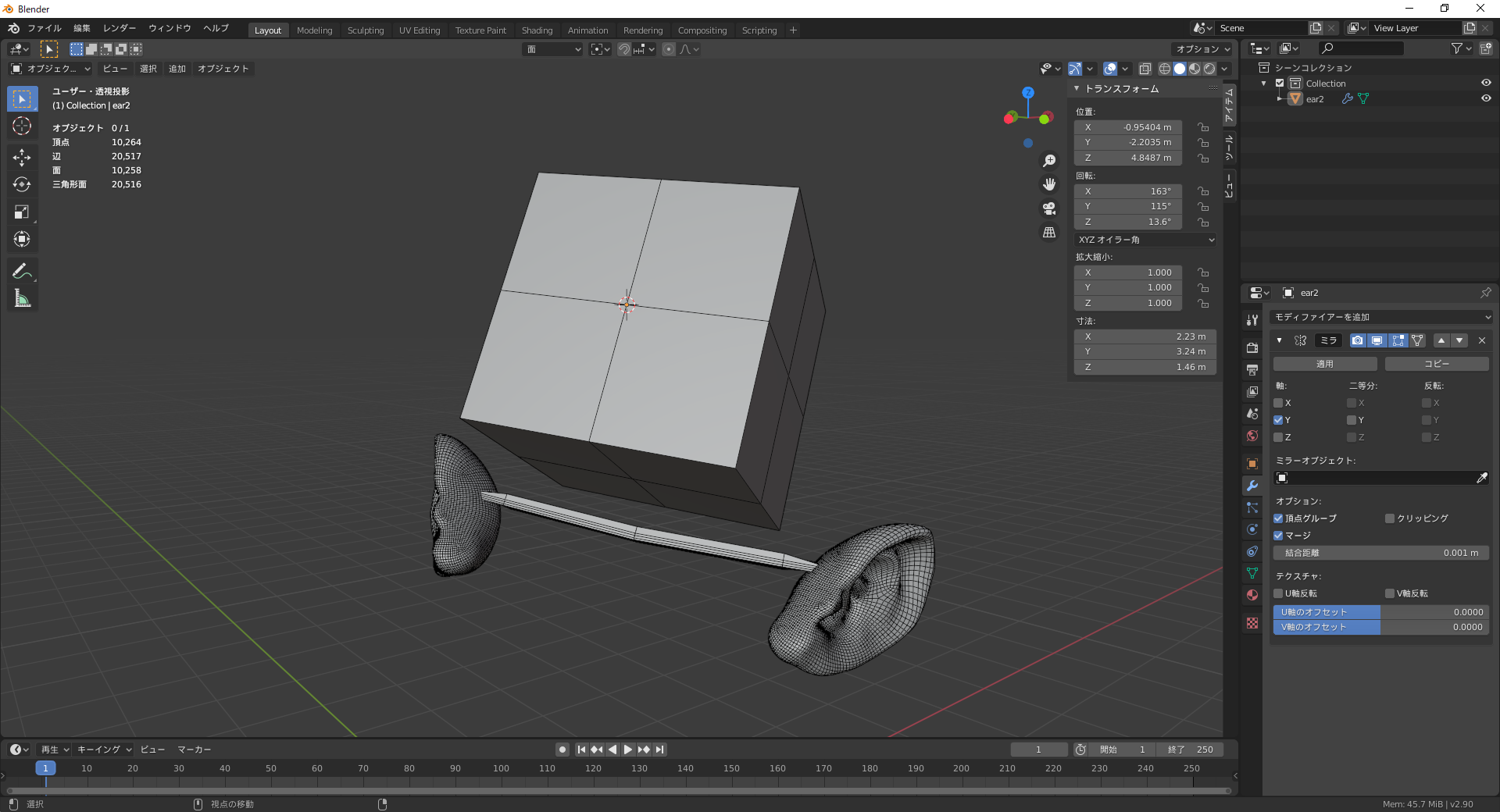Click the end frame field showing 250
The height and width of the screenshot is (812, 1500).
[x=1191, y=750]
